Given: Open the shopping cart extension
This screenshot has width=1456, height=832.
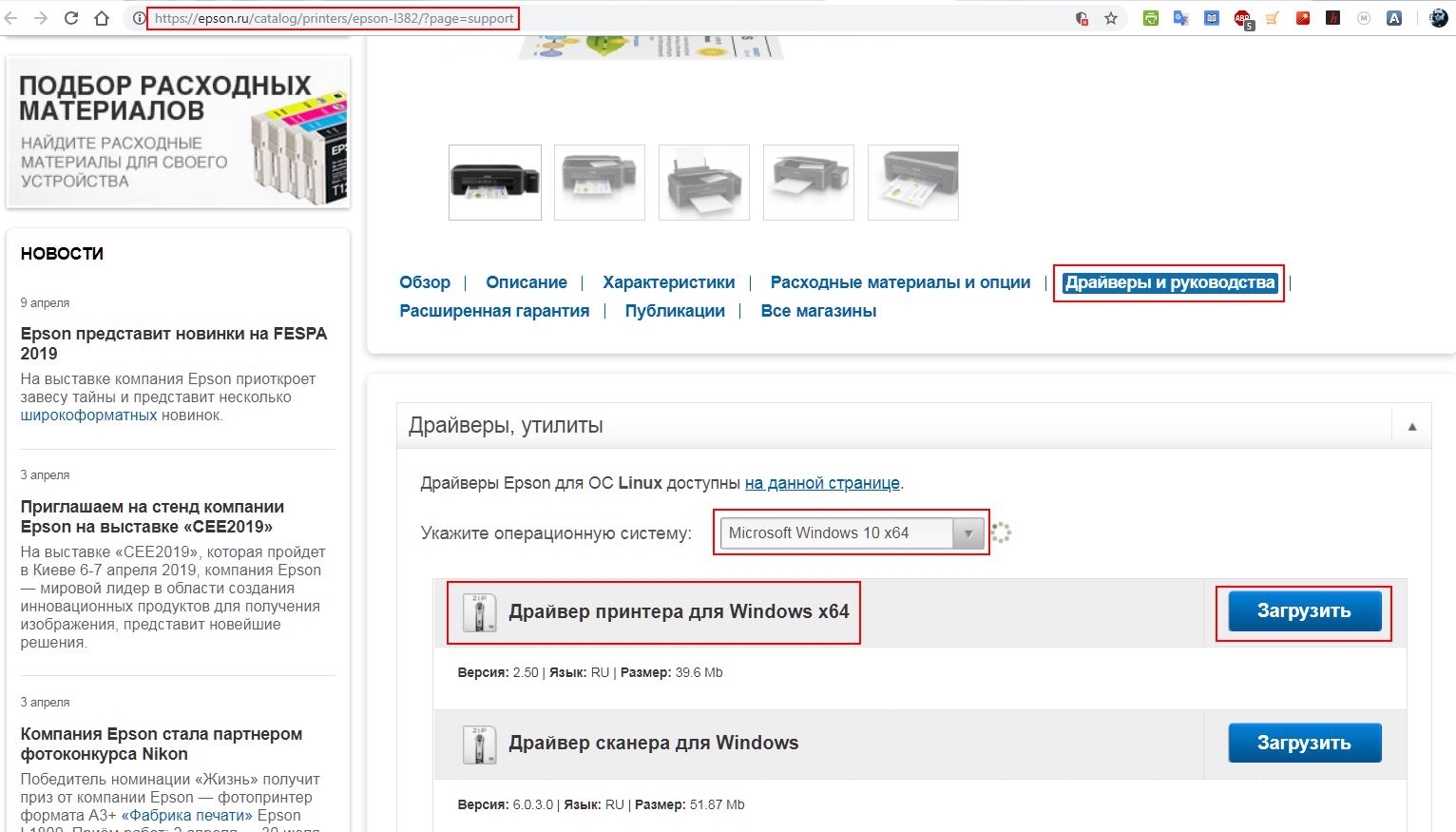Looking at the screenshot, I should (x=1273, y=18).
